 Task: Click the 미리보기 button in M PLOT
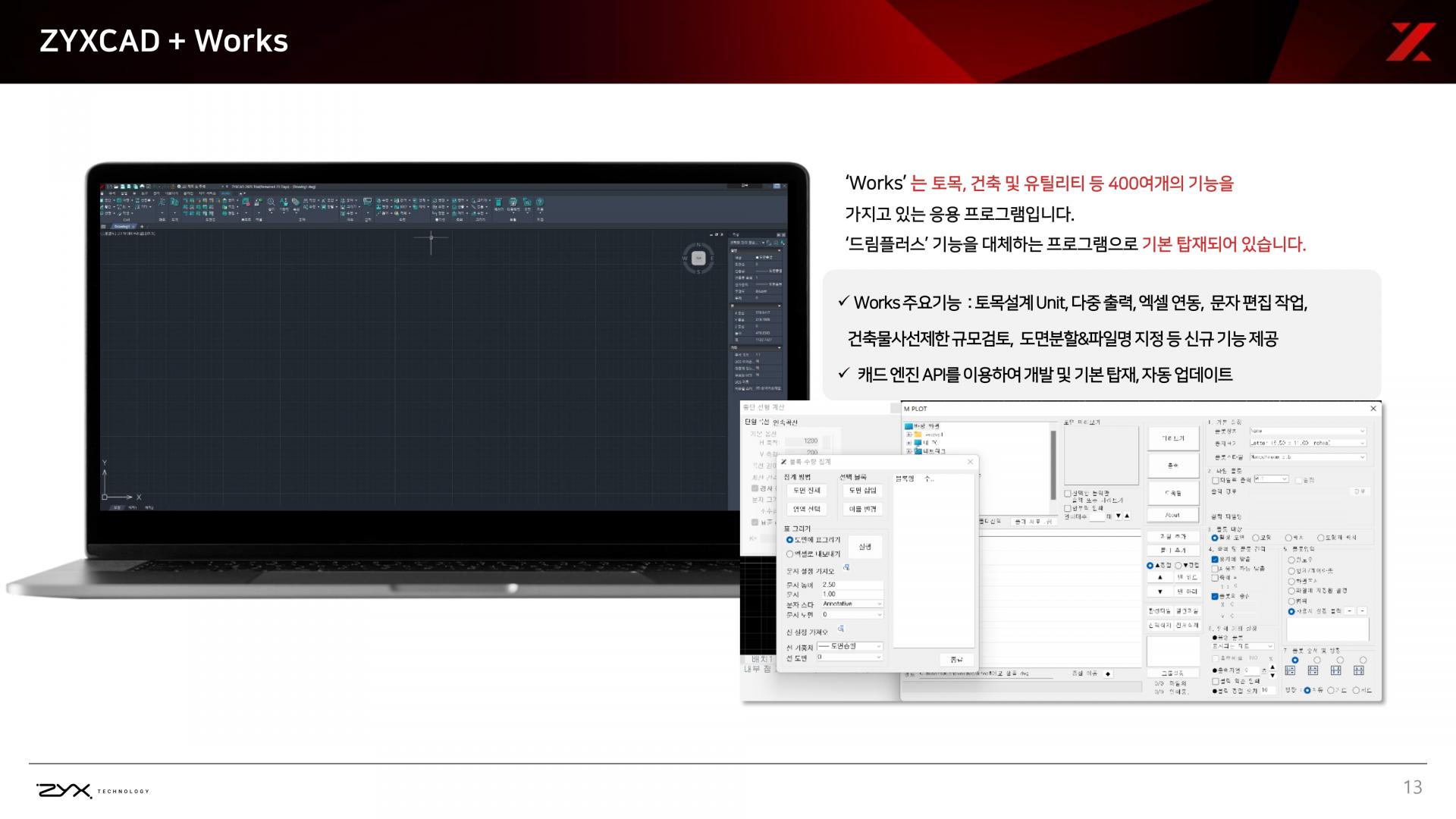pyautogui.click(x=1172, y=438)
